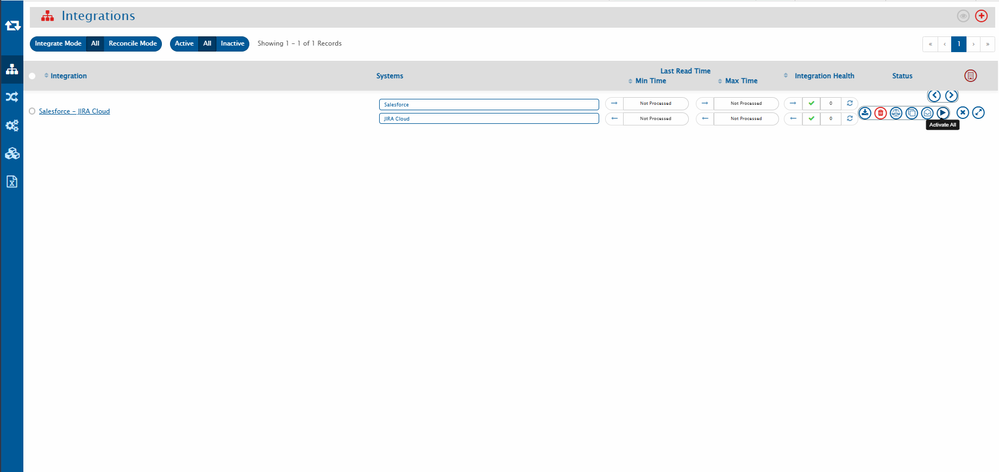
Task: Click the Status column header
Action: tap(902, 76)
